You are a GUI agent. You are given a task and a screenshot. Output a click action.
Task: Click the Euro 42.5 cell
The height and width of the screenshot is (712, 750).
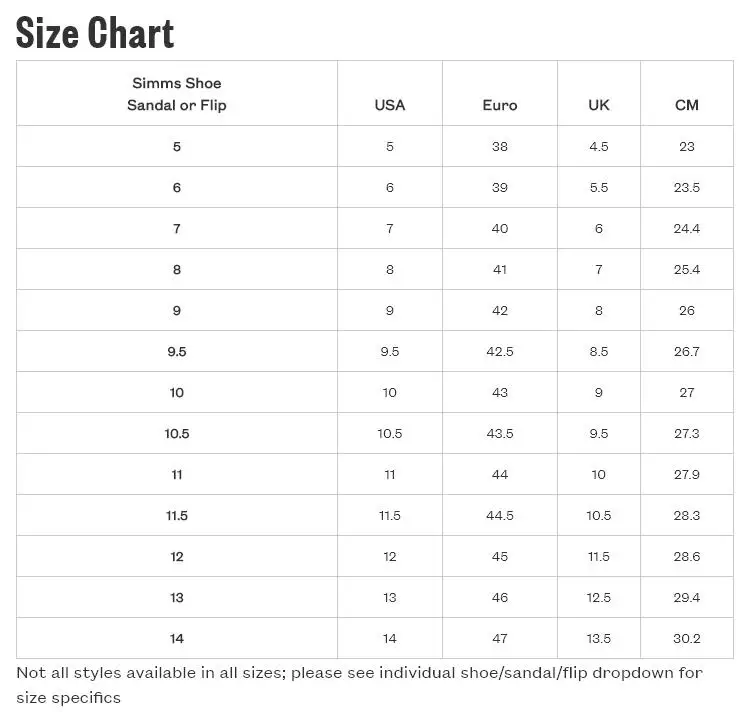tap(500, 351)
